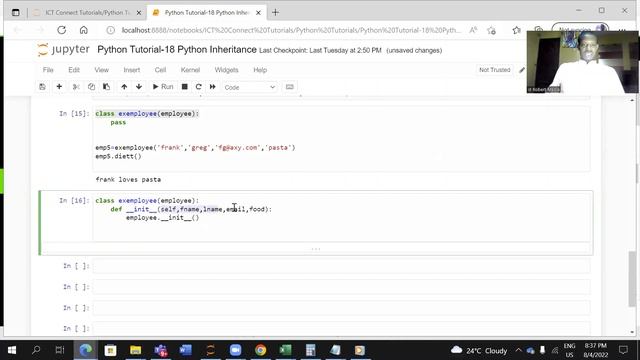The height and width of the screenshot is (360, 640).
Task: Refresh the browser page
Action: click(x=62, y=30)
